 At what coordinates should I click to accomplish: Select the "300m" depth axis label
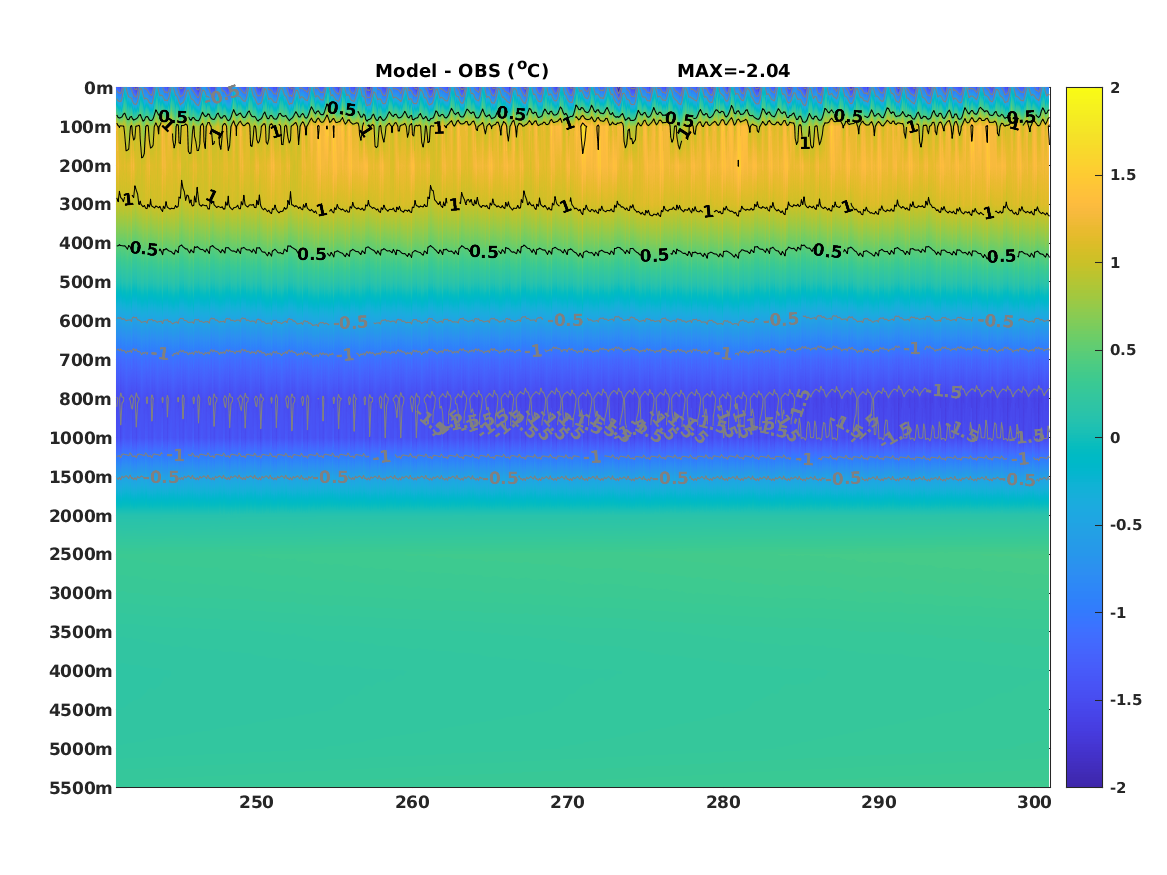[86, 205]
